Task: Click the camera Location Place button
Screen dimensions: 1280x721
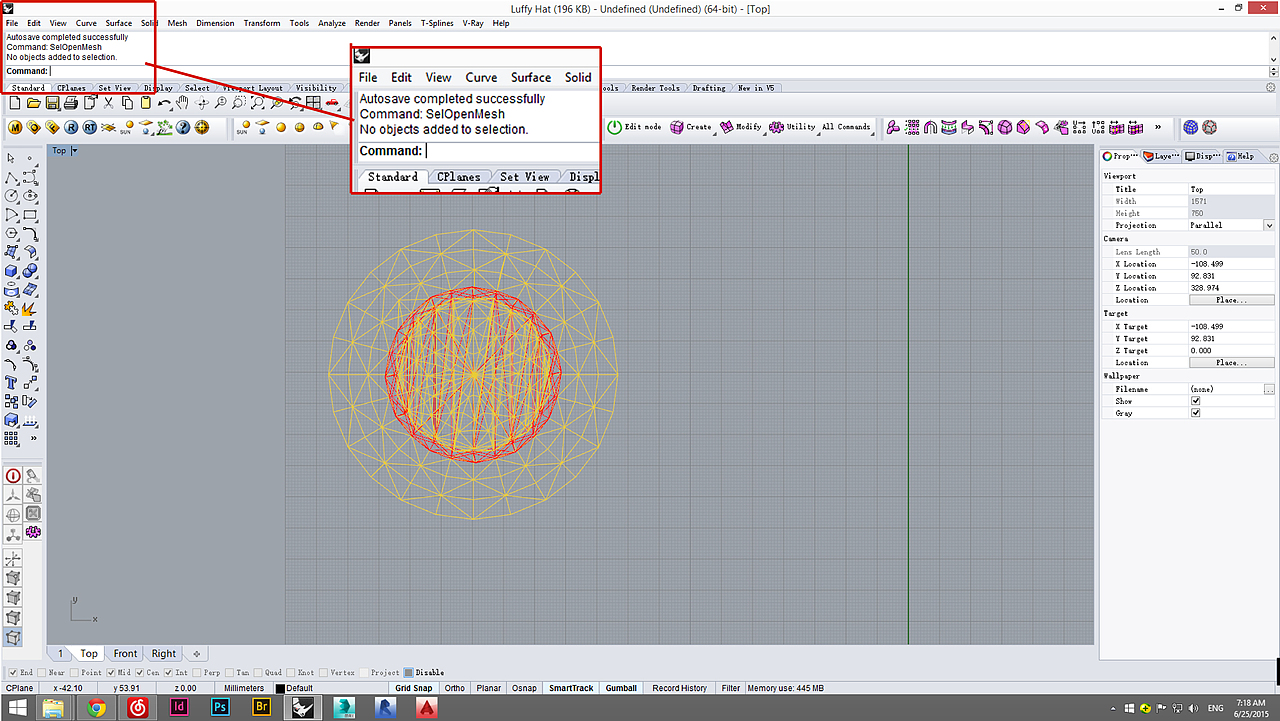Action: click(x=1231, y=300)
